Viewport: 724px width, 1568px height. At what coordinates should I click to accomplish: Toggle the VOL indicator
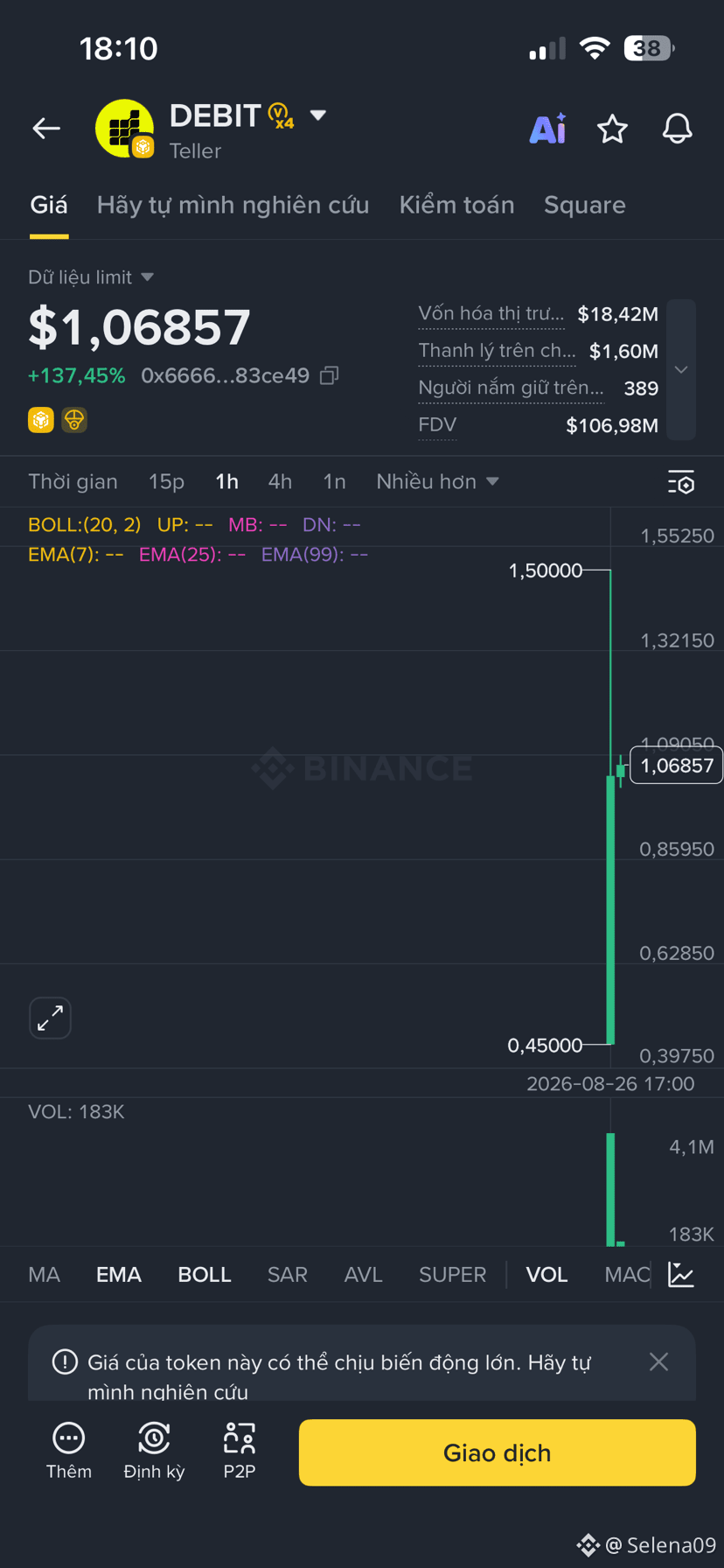(546, 1274)
